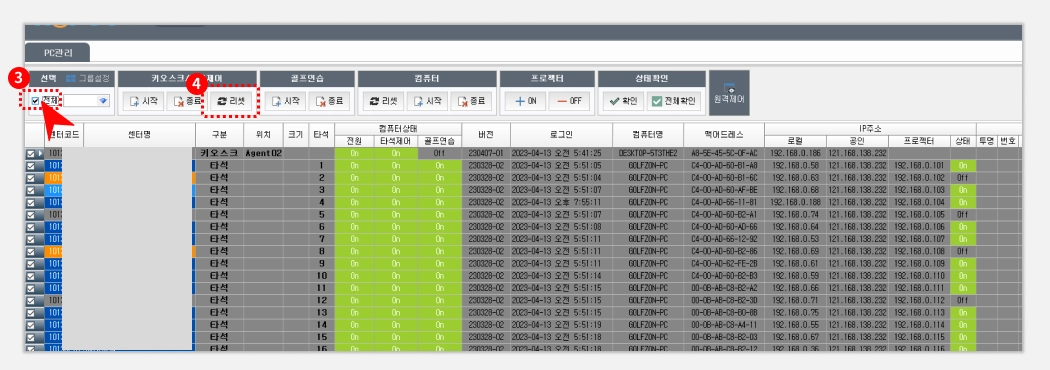Uncheck the checkbox for 타석 5 row

31,215
